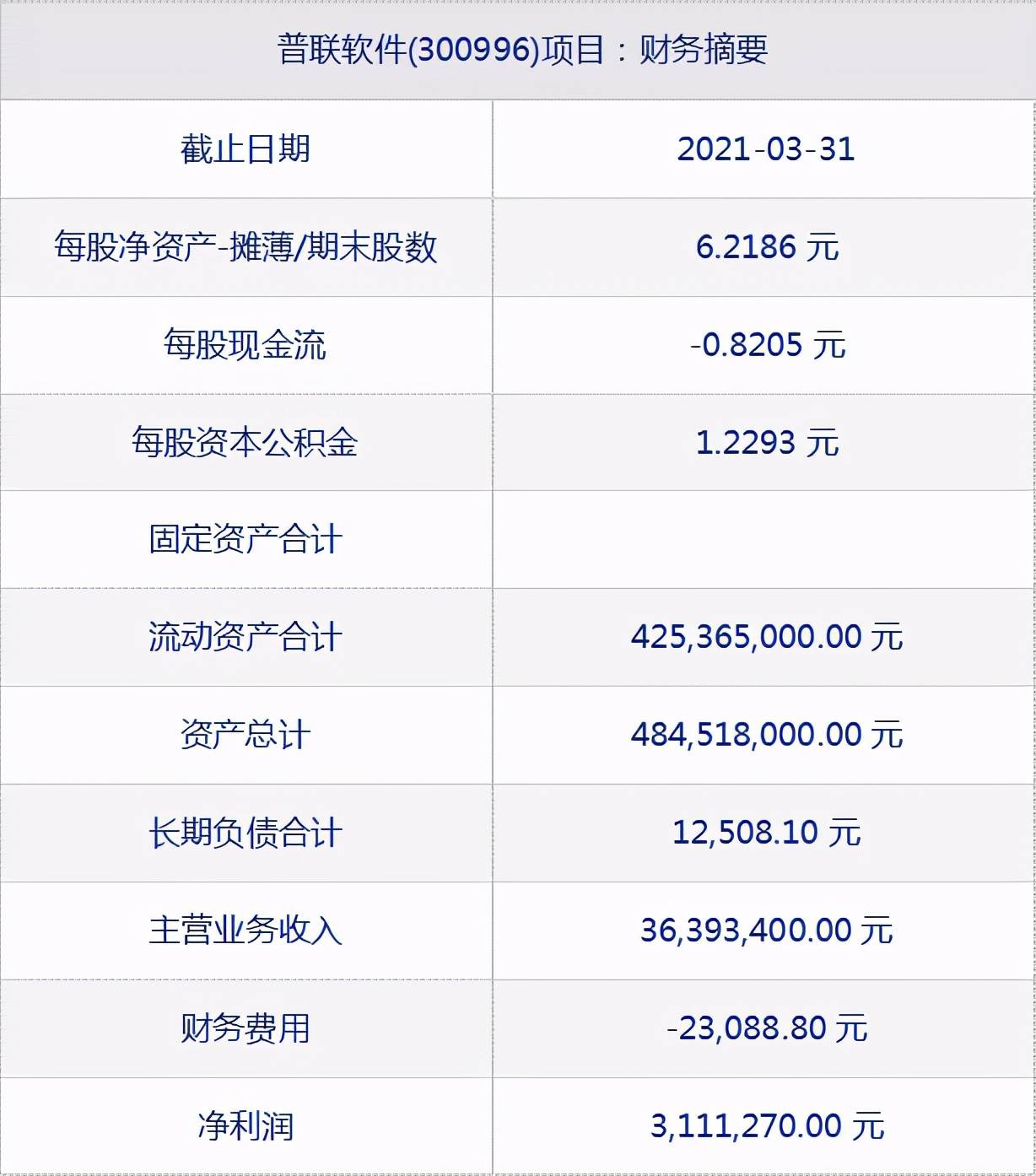Click the -0.8205 元 cash flow value

coord(766,345)
